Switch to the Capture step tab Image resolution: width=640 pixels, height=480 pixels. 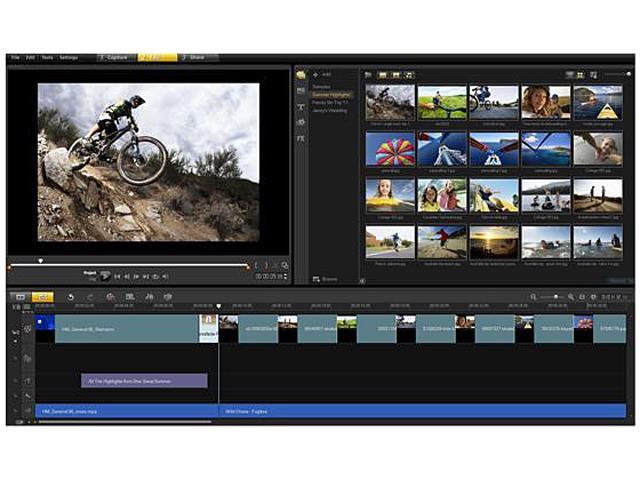(x=116, y=58)
